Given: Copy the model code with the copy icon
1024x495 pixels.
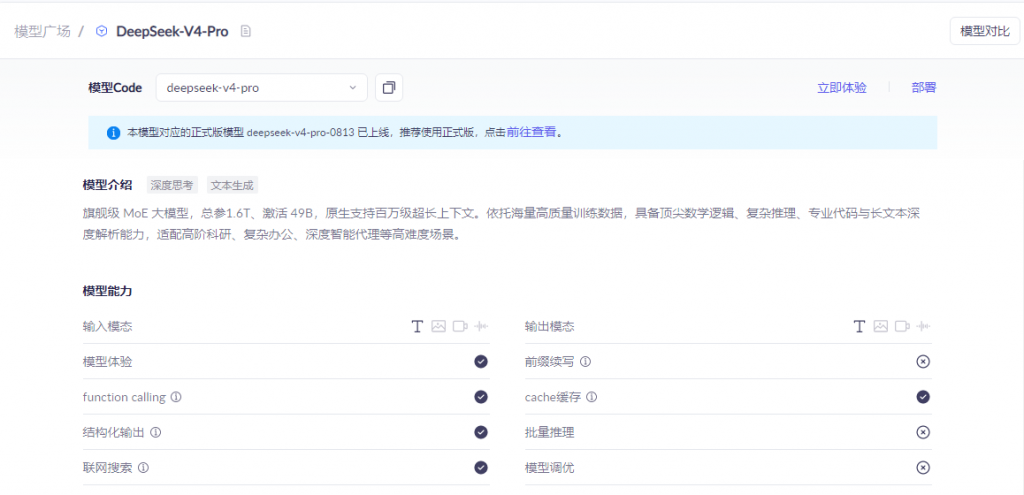Looking at the screenshot, I should tap(389, 88).
